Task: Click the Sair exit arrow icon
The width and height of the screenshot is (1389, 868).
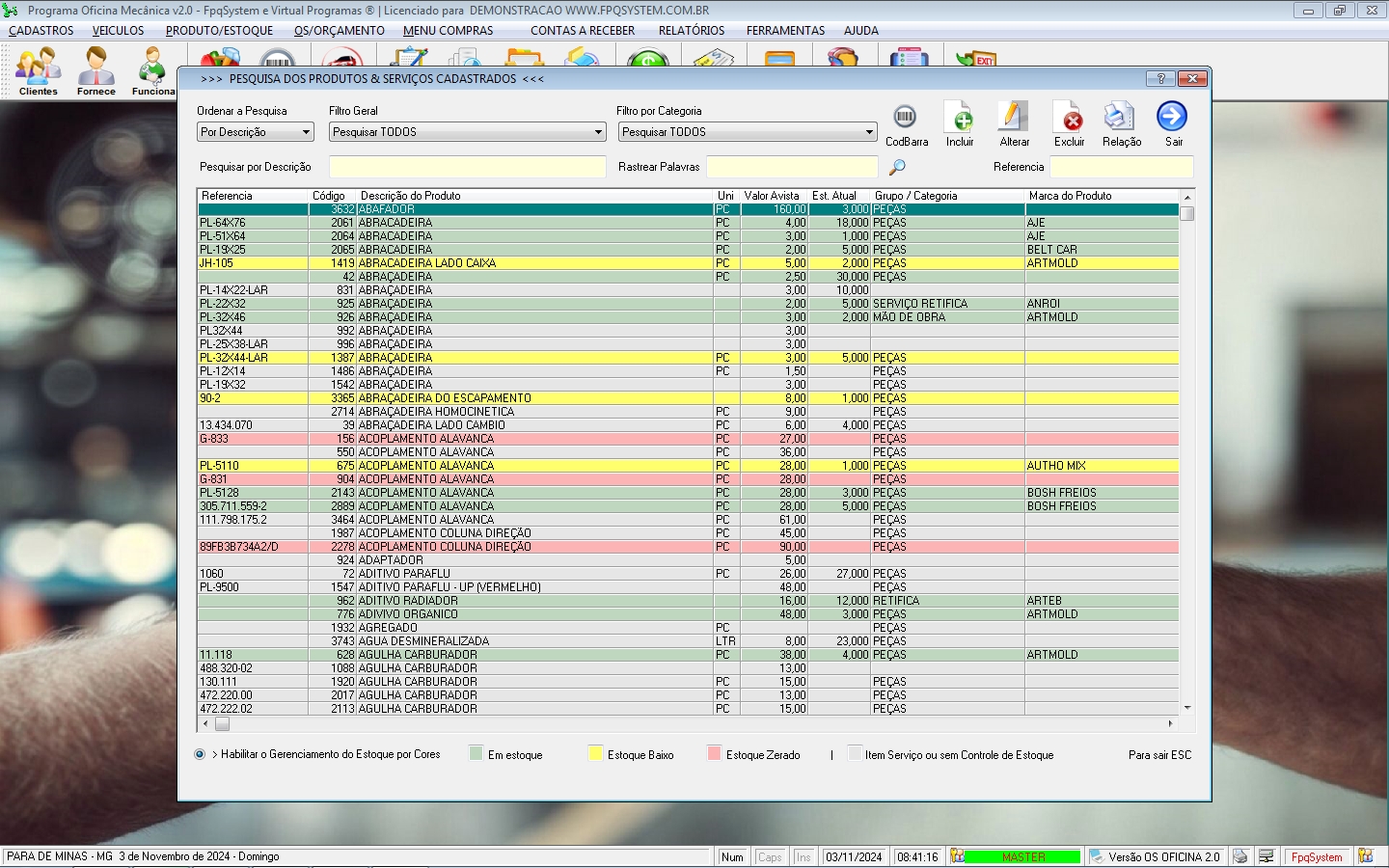Action: click(x=1172, y=118)
